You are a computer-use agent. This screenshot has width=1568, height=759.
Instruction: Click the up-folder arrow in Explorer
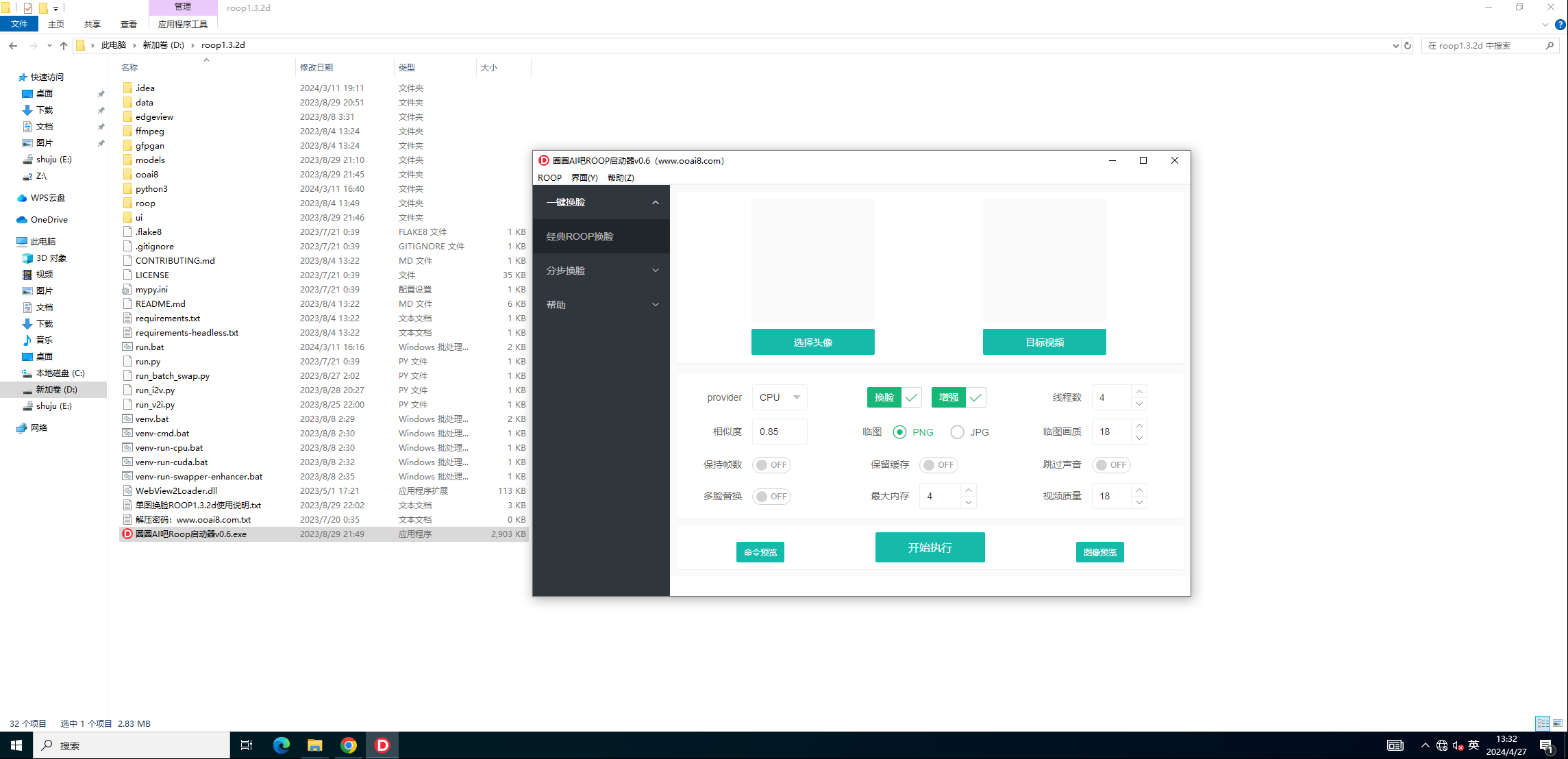click(x=64, y=45)
